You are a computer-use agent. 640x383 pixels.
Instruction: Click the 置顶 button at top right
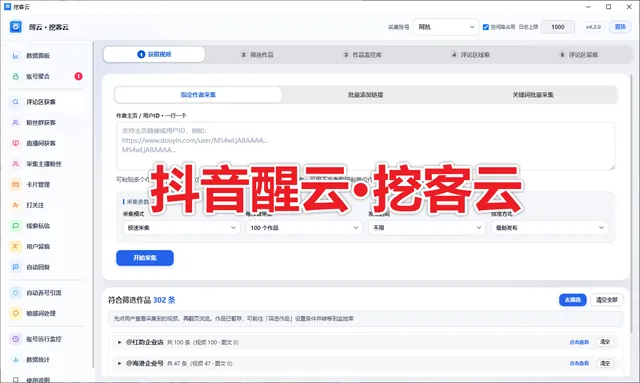pyautogui.click(x=620, y=27)
